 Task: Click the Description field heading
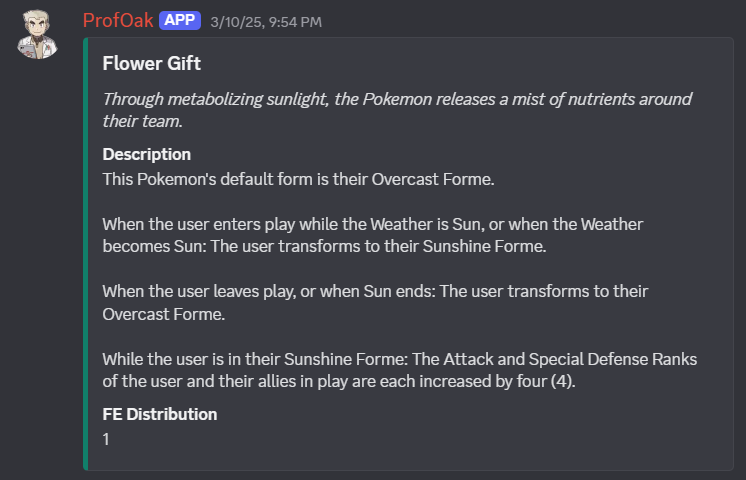point(147,154)
